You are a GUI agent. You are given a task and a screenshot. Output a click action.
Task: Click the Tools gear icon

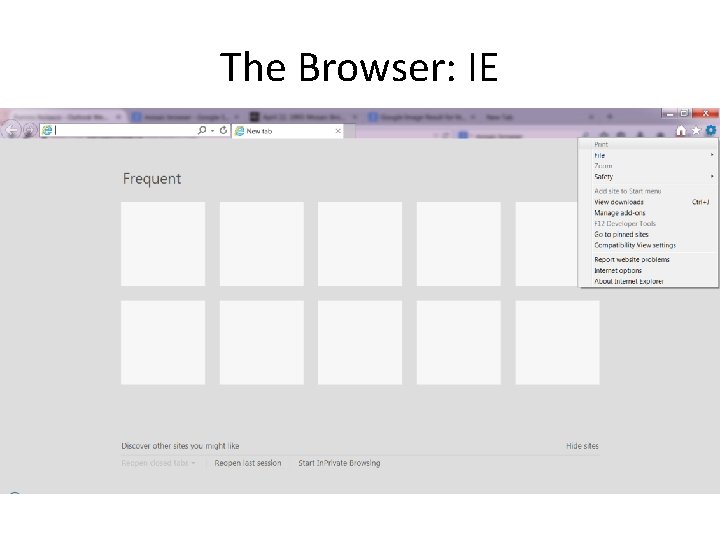[711, 130]
